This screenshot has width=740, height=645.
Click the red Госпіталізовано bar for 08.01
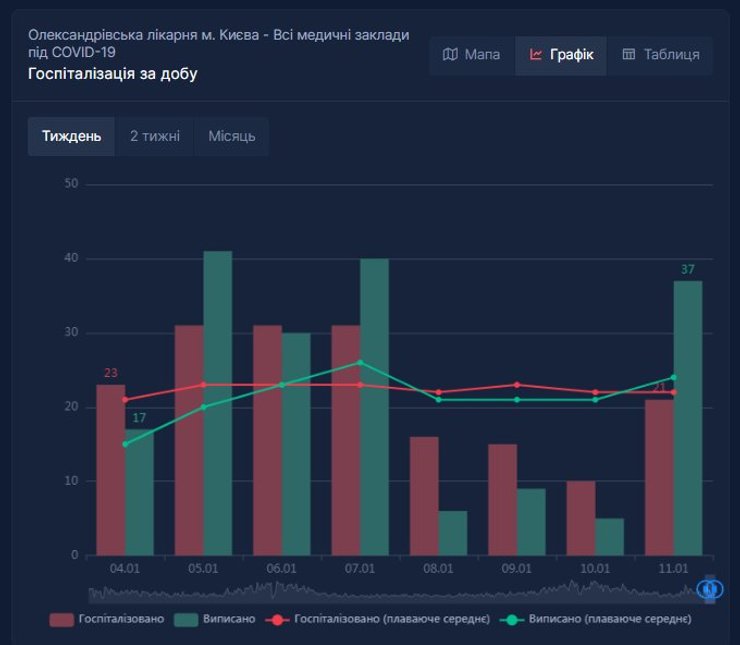pyautogui.click(x=424, y=495)
